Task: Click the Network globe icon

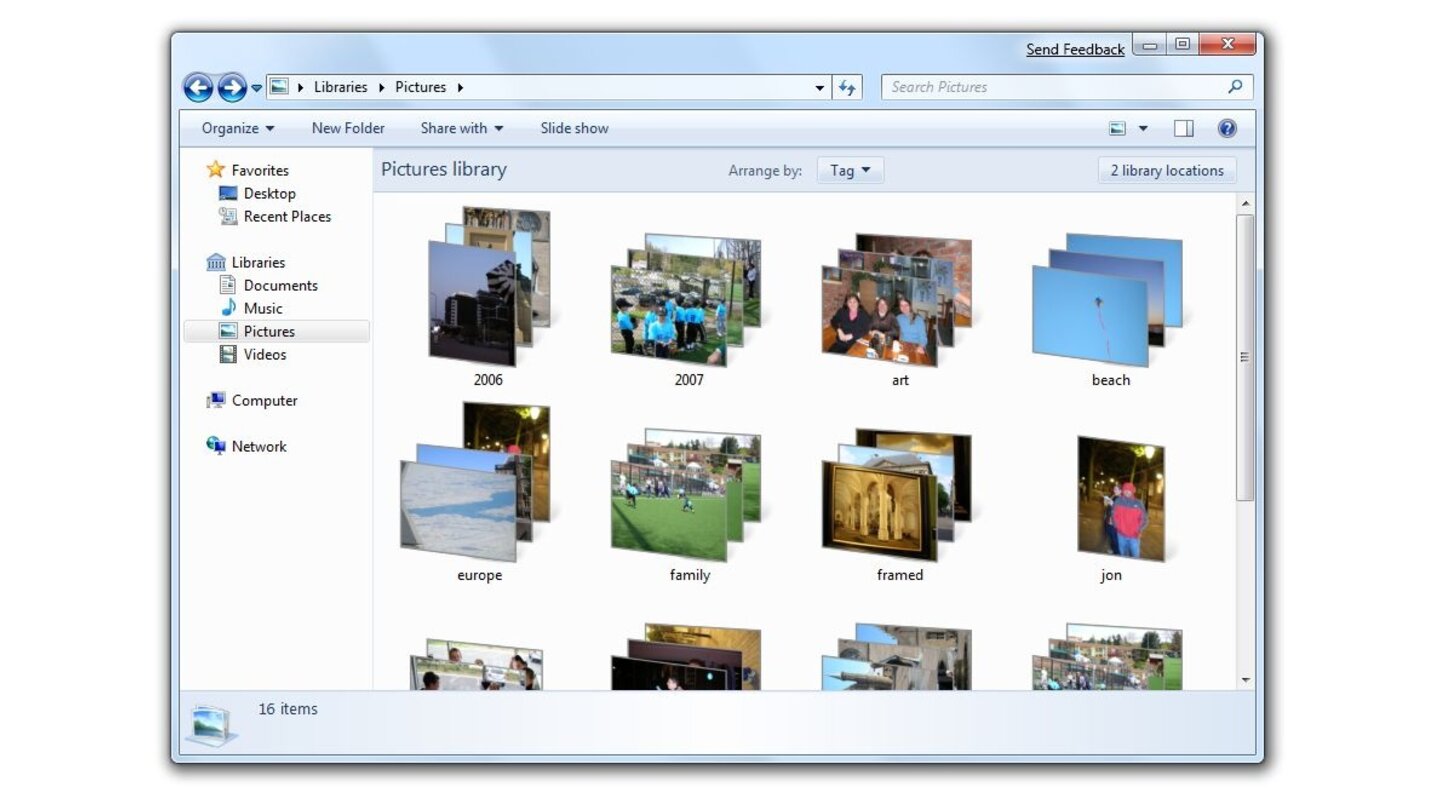Action: point(215,446)
